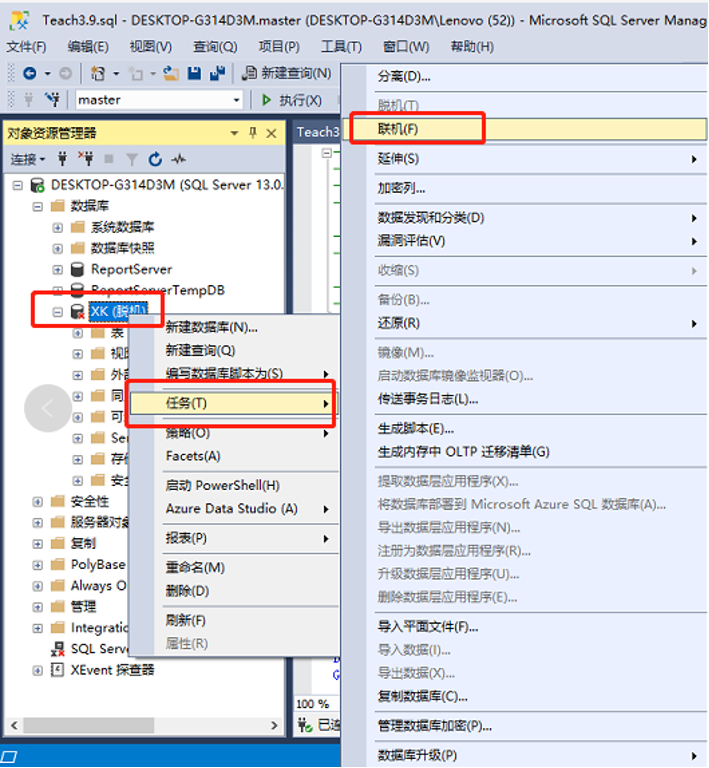Click the activity monitor pulse icon
The height and width of the screenshot is (768, 709).
[179, 159]
